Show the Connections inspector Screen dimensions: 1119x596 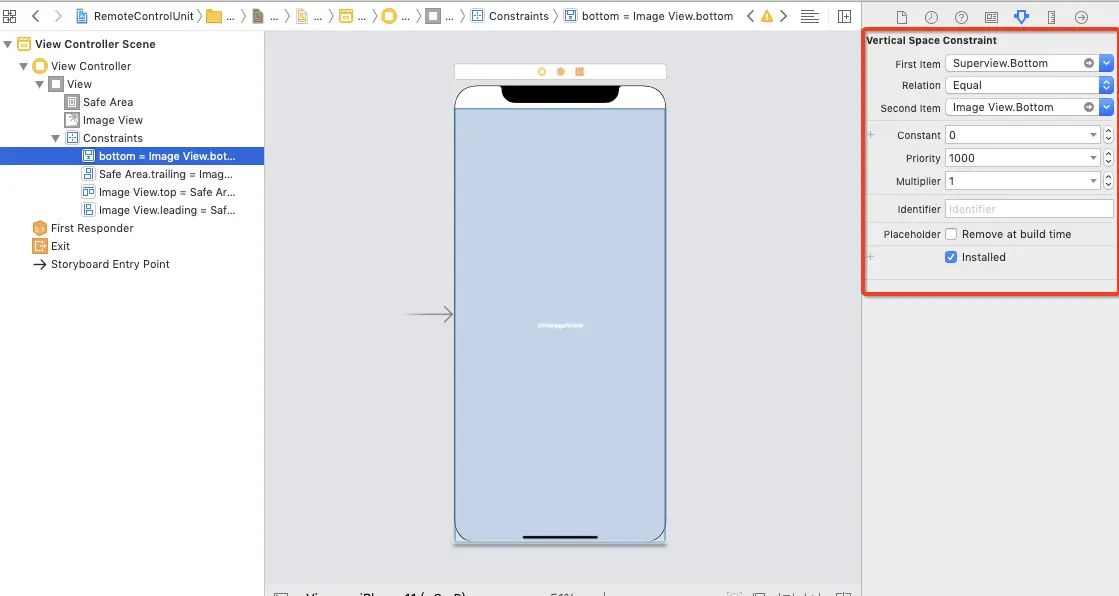click(1081, 17)
